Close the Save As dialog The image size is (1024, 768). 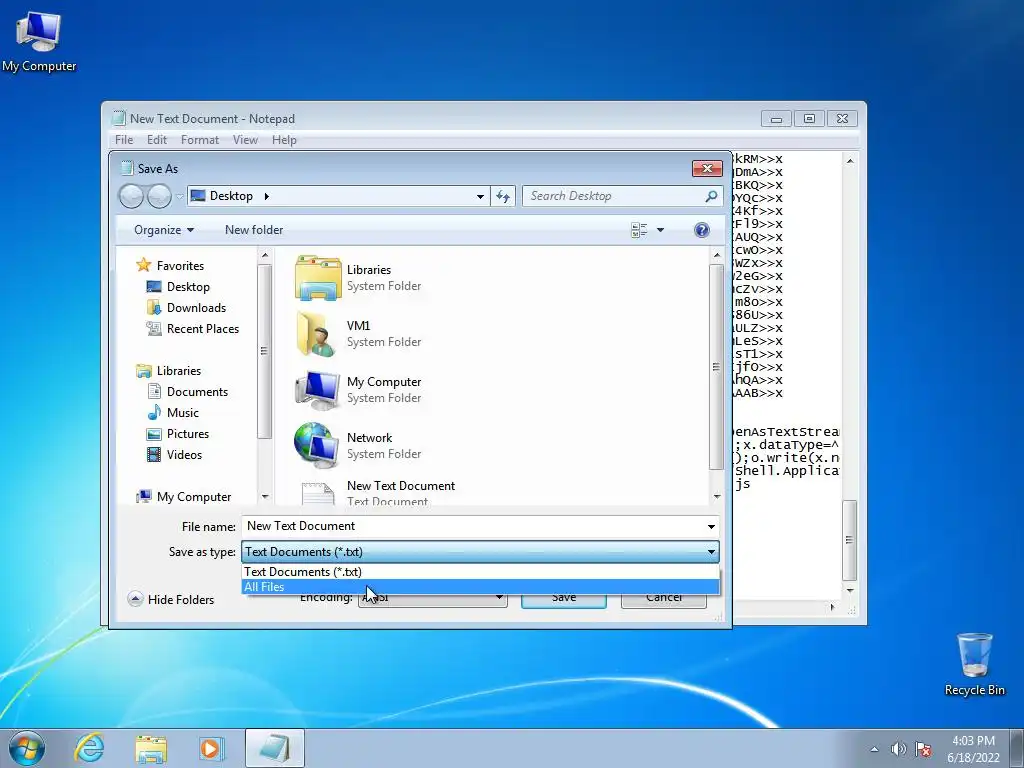(707, 168)
